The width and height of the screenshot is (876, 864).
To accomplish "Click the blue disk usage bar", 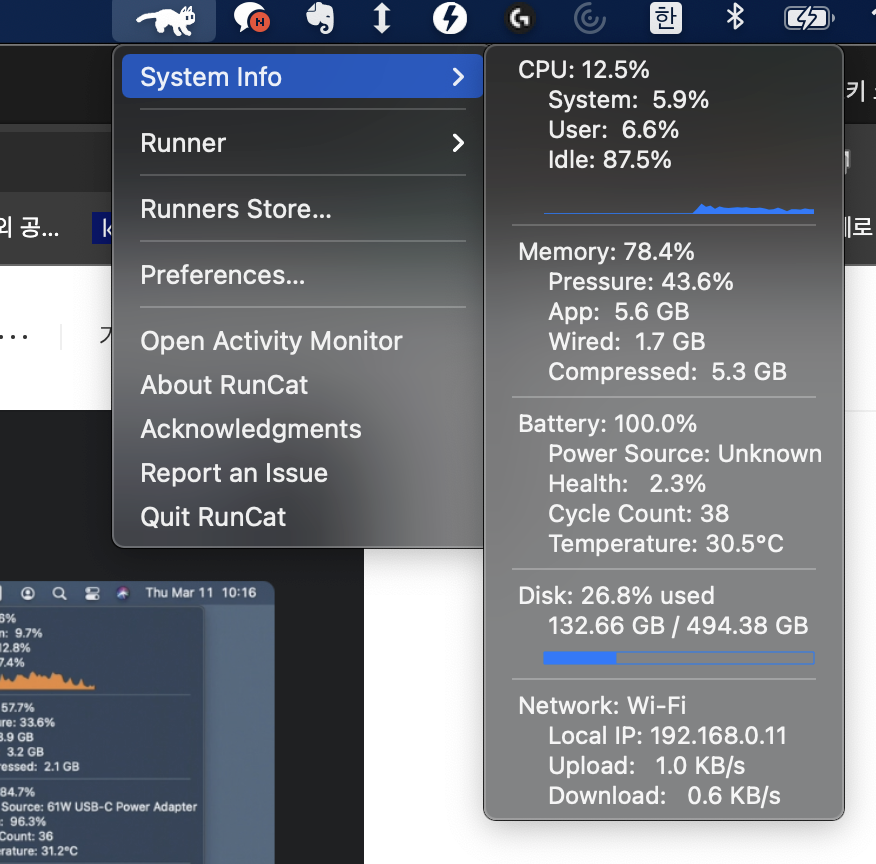I will click(679, 658).
